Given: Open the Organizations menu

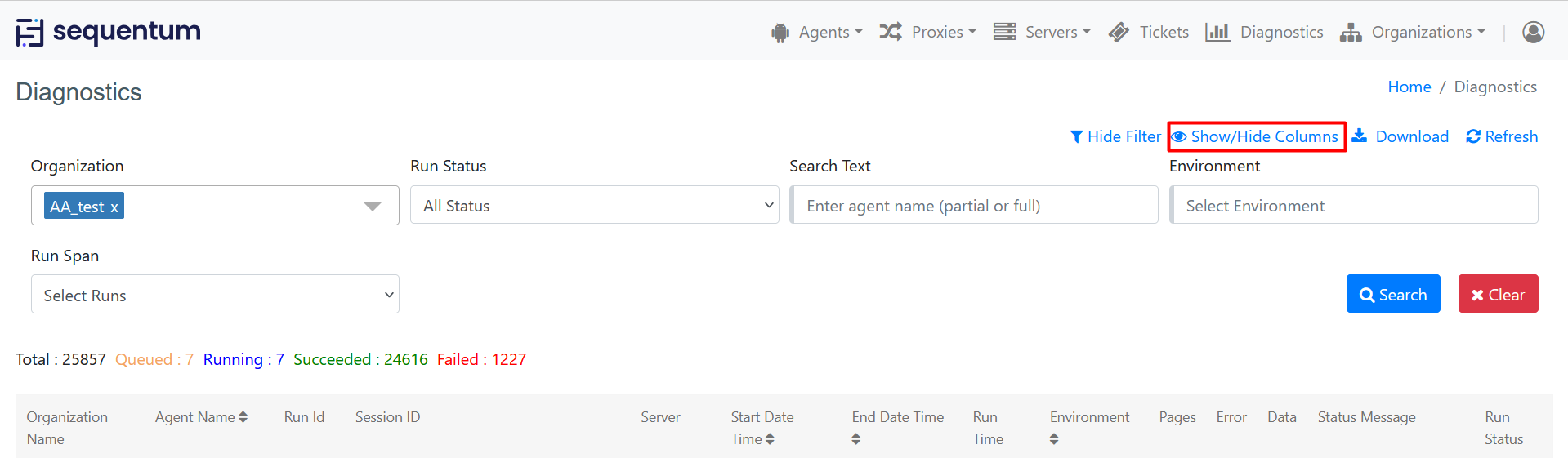Looking at the screenshot, I should (x=1413, y=32).
